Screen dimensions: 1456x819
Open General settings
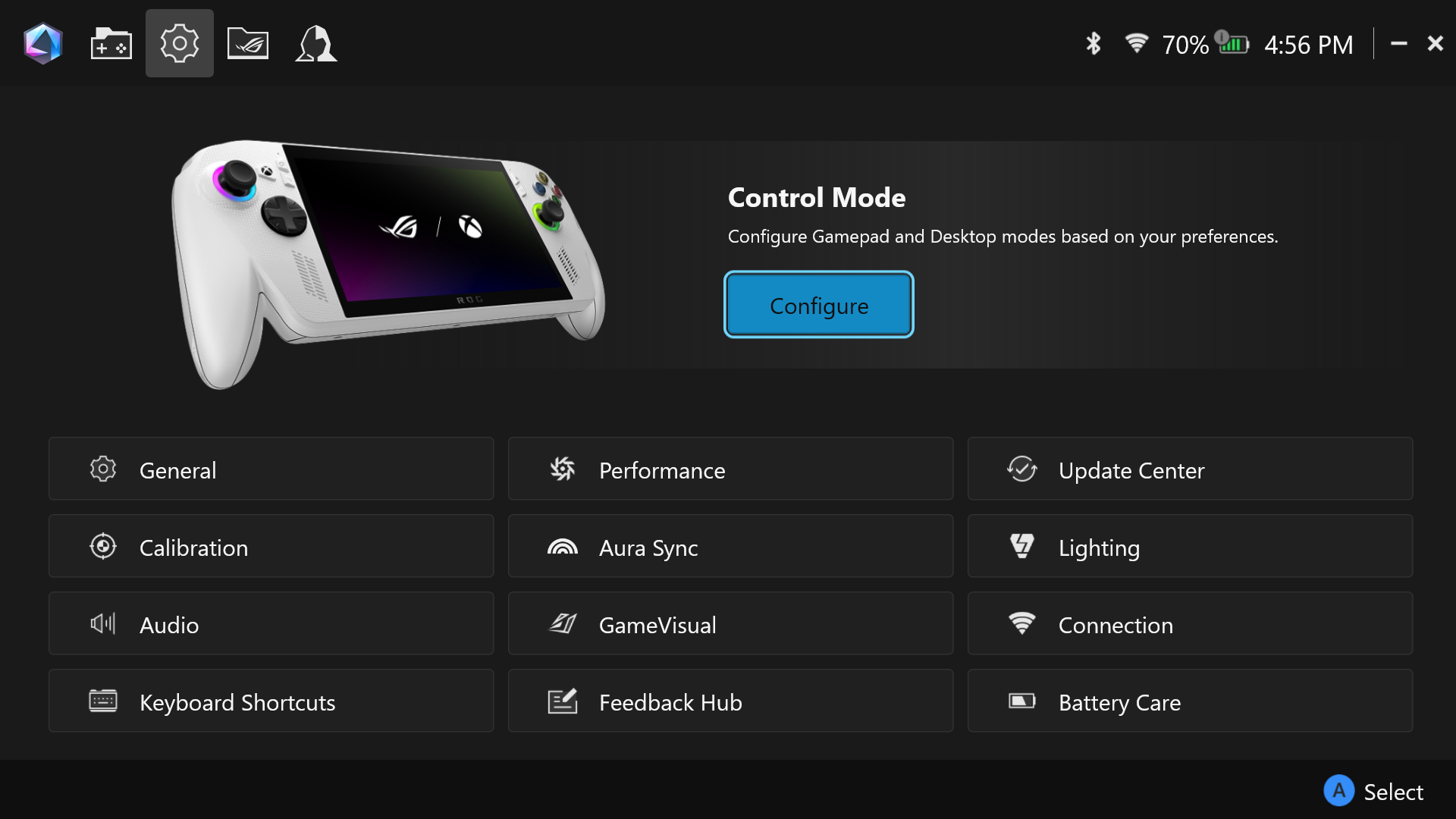point(271,469)
